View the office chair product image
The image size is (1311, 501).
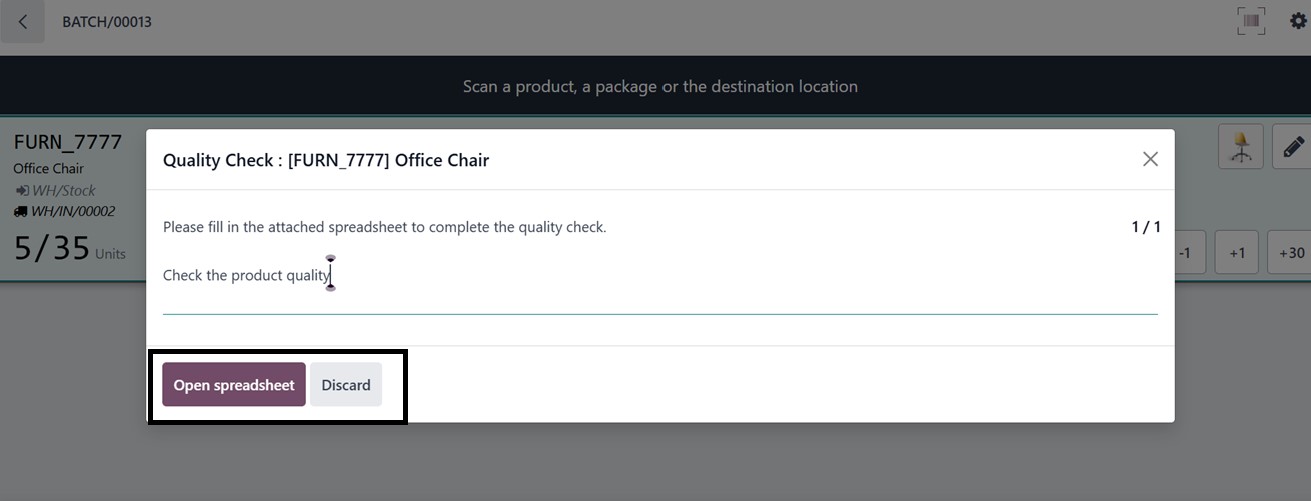click(1241, 147)
